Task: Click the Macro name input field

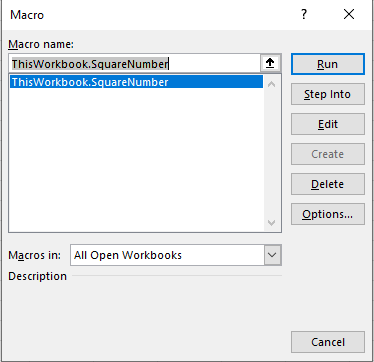Action: coord(135,63)
